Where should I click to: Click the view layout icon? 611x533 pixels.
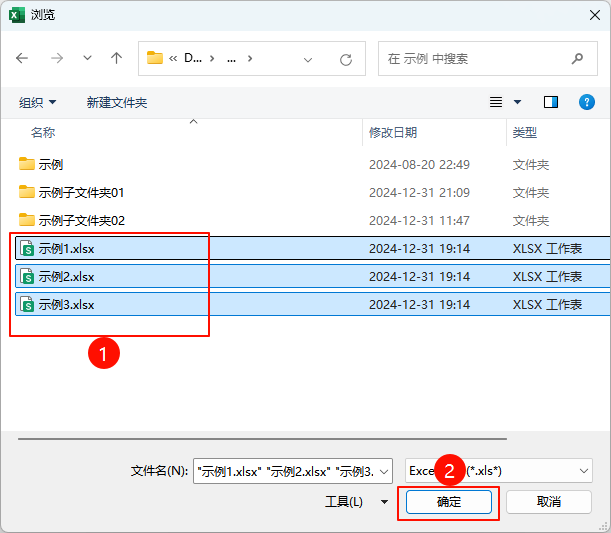(496, 102)
